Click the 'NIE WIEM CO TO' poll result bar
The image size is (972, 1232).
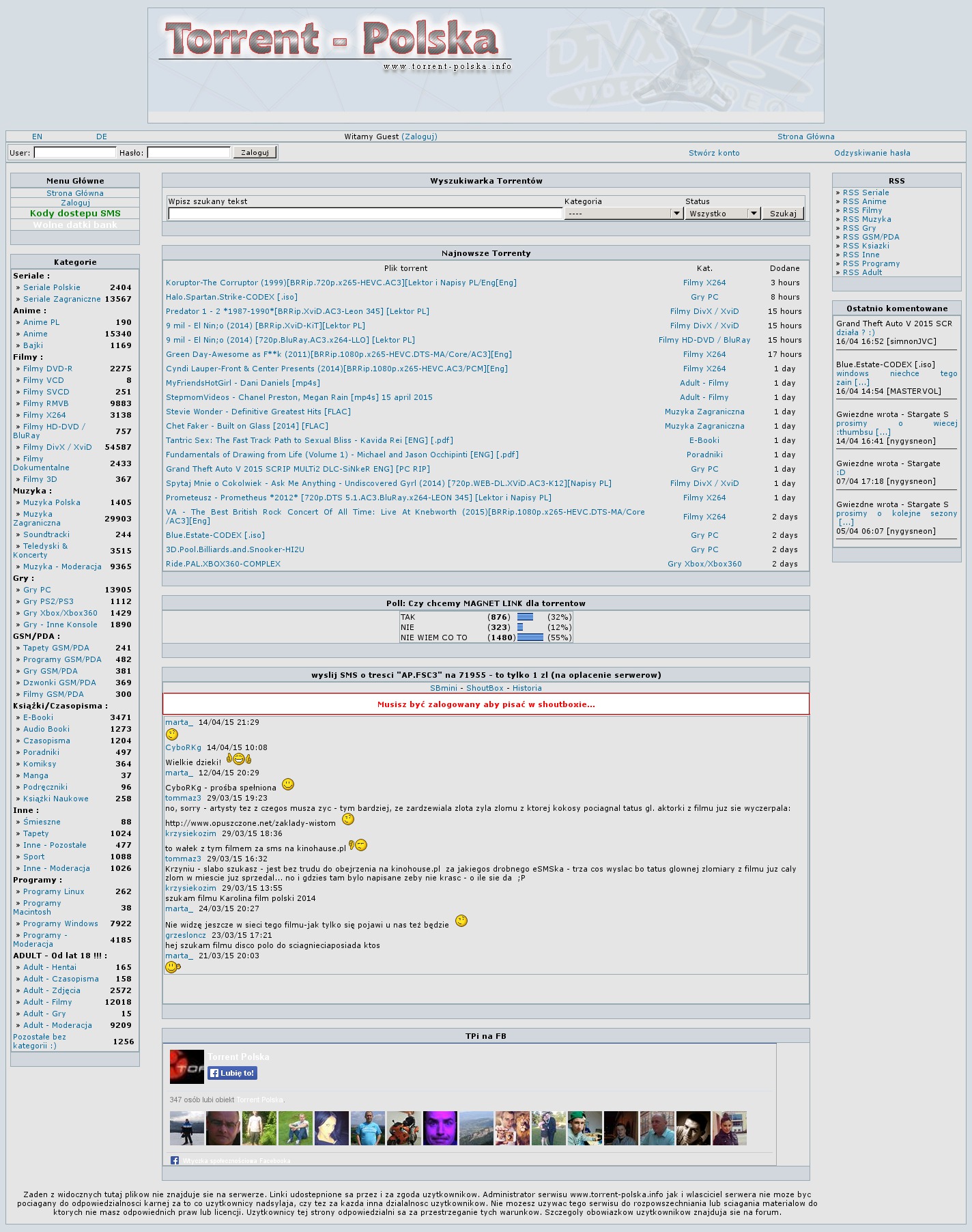pos(530,638)
